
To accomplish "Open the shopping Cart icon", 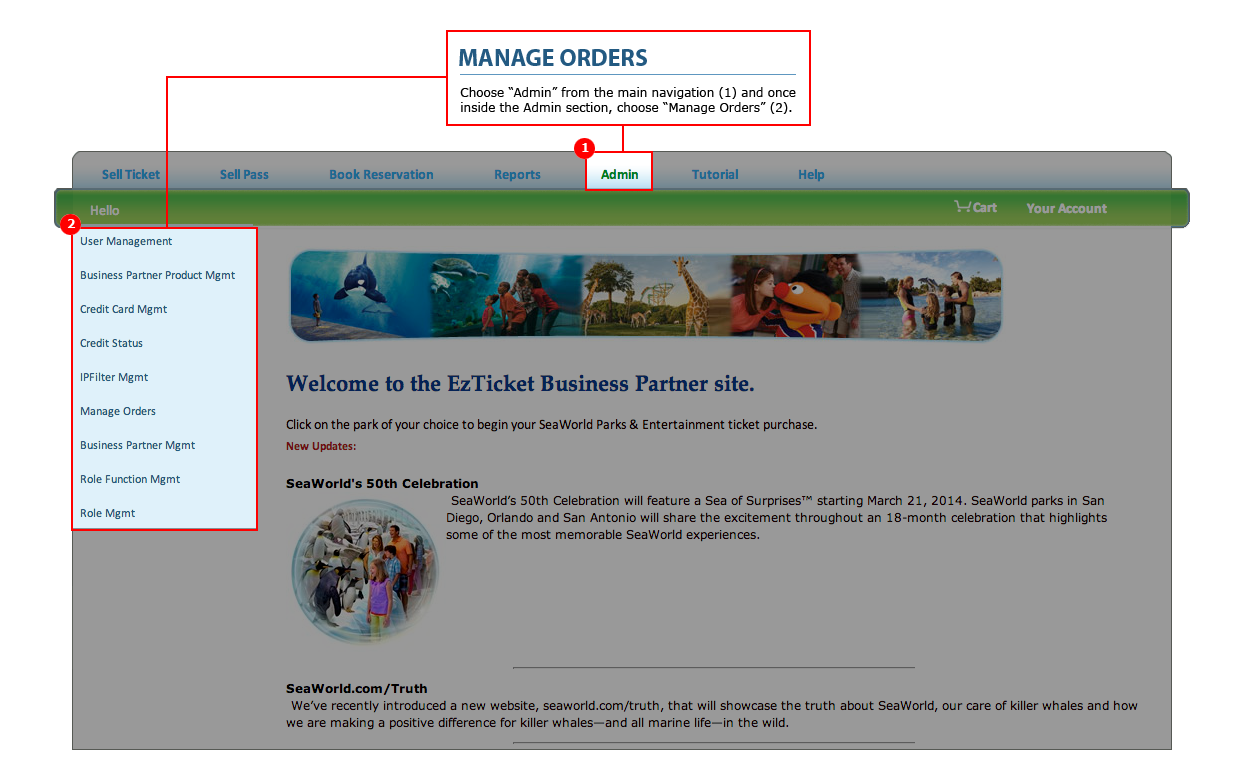I will 975,207.
